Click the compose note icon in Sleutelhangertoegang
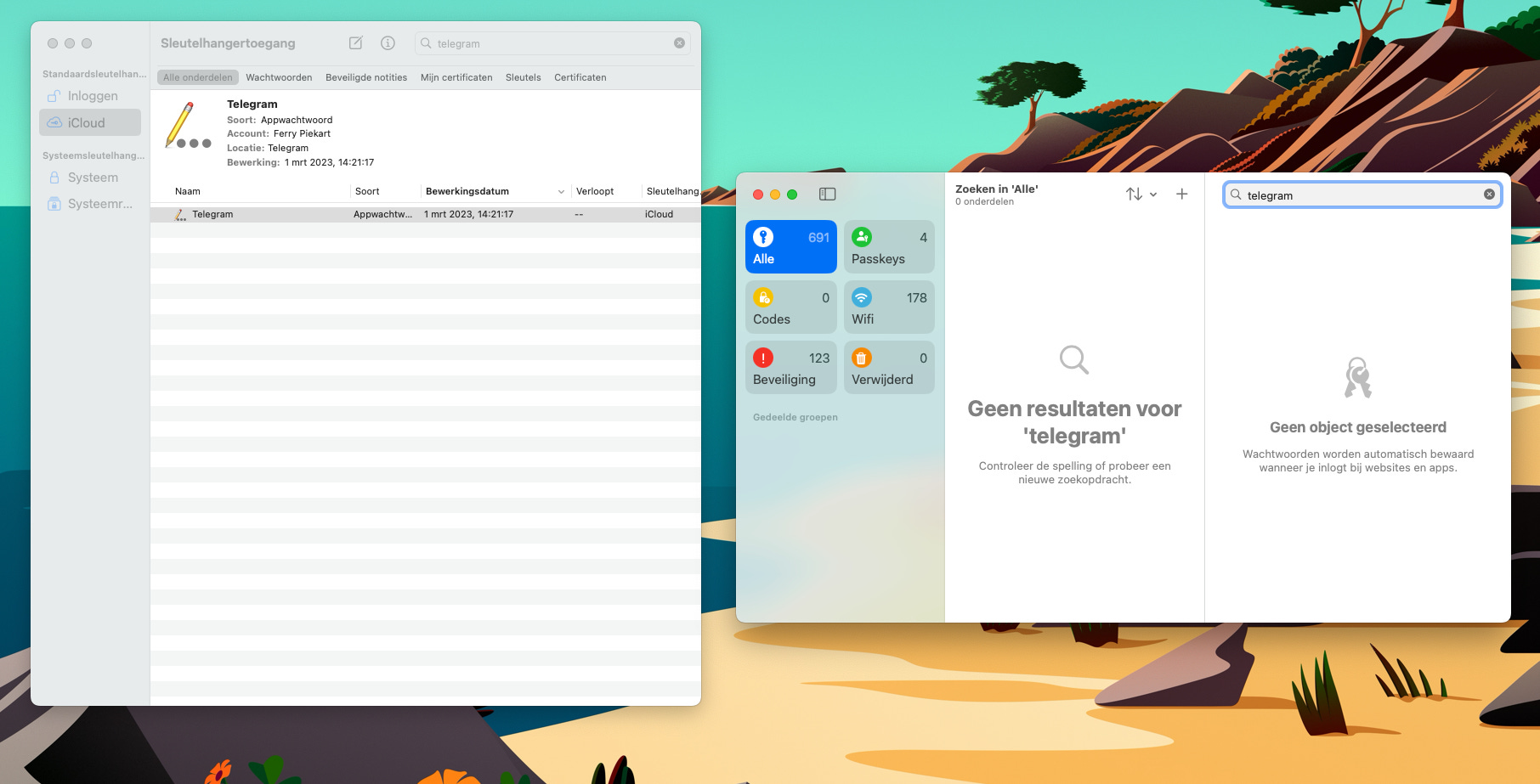The width and height of the screenshot is (1540, 784). click(x=356, y=42)
